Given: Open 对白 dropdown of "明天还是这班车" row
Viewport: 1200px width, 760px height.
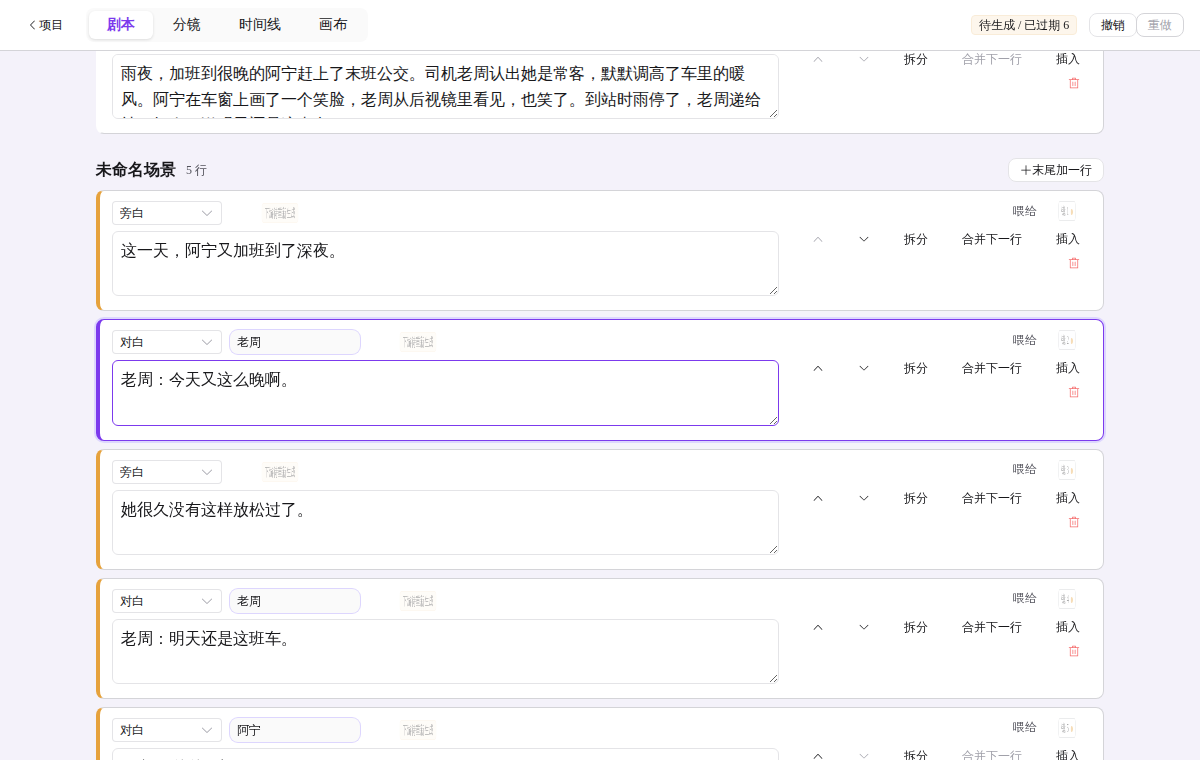Looking at the screenshot, I should [x=167, y=601].
